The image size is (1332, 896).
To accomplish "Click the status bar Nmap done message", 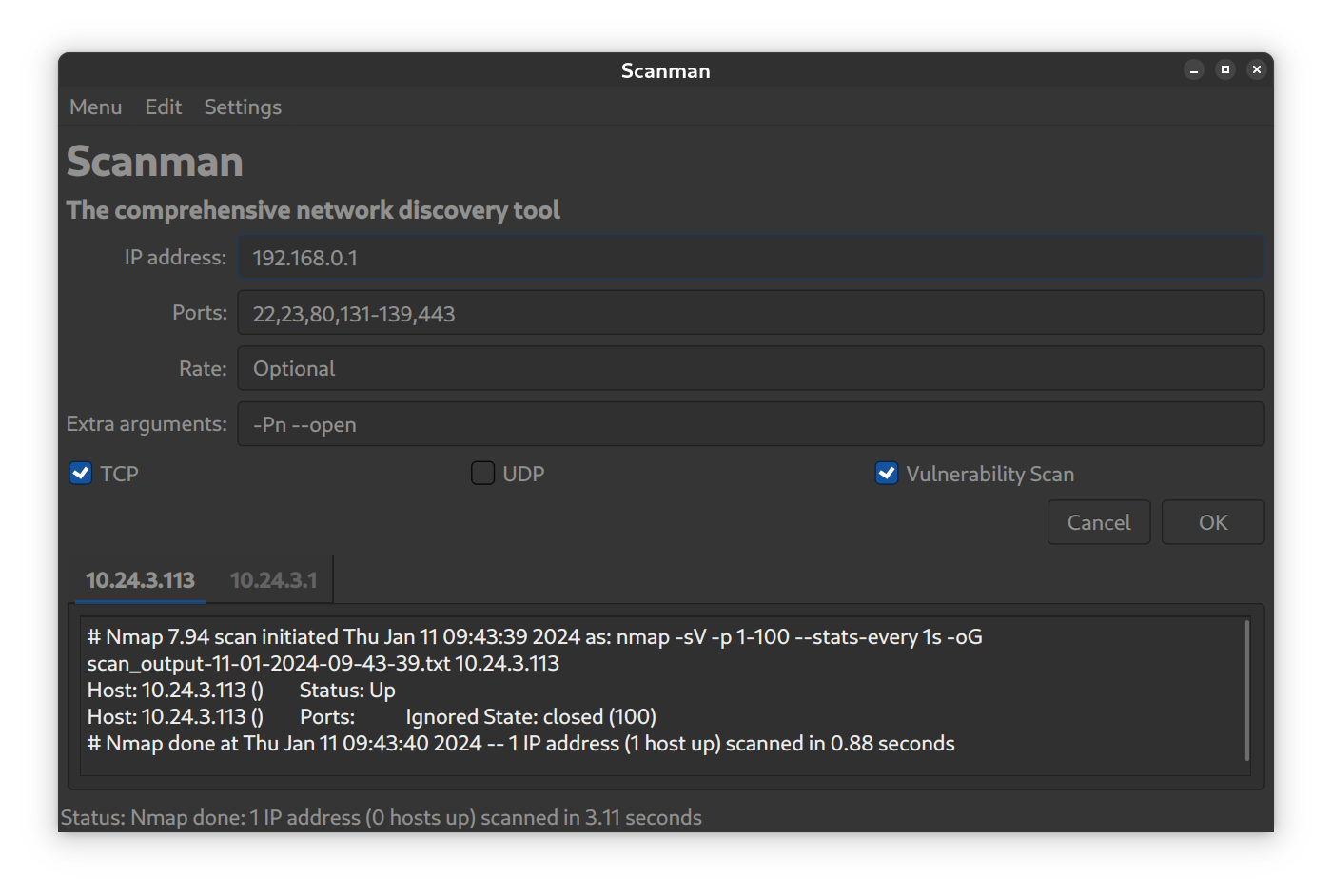I will [381, 818].
